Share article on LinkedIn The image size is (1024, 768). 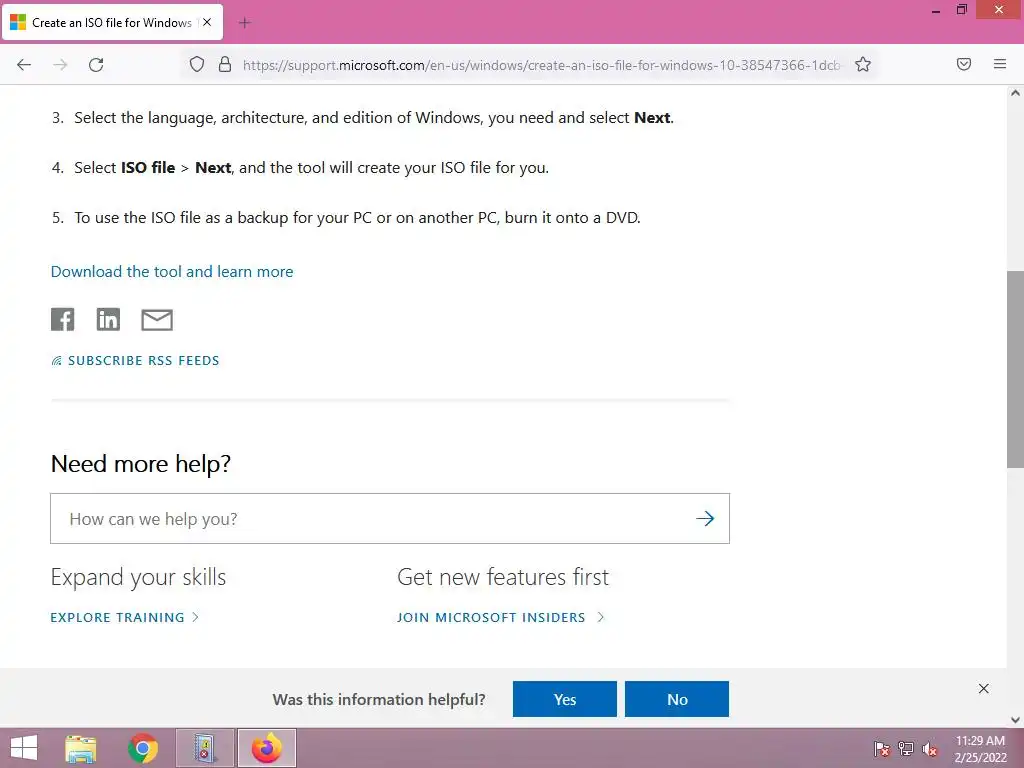pyautogui.click(x=108, y=319)
